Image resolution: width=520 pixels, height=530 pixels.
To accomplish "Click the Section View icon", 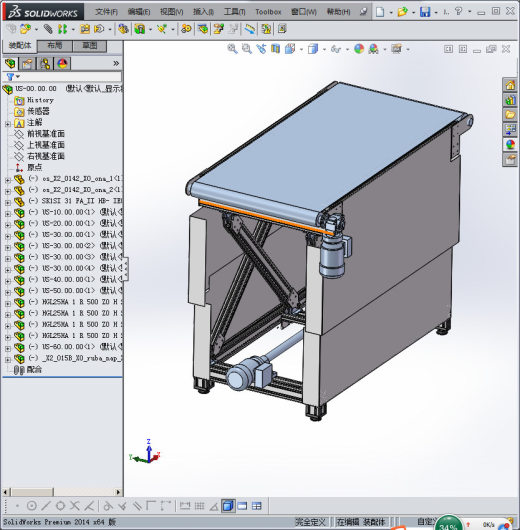I will coord(276,49).
